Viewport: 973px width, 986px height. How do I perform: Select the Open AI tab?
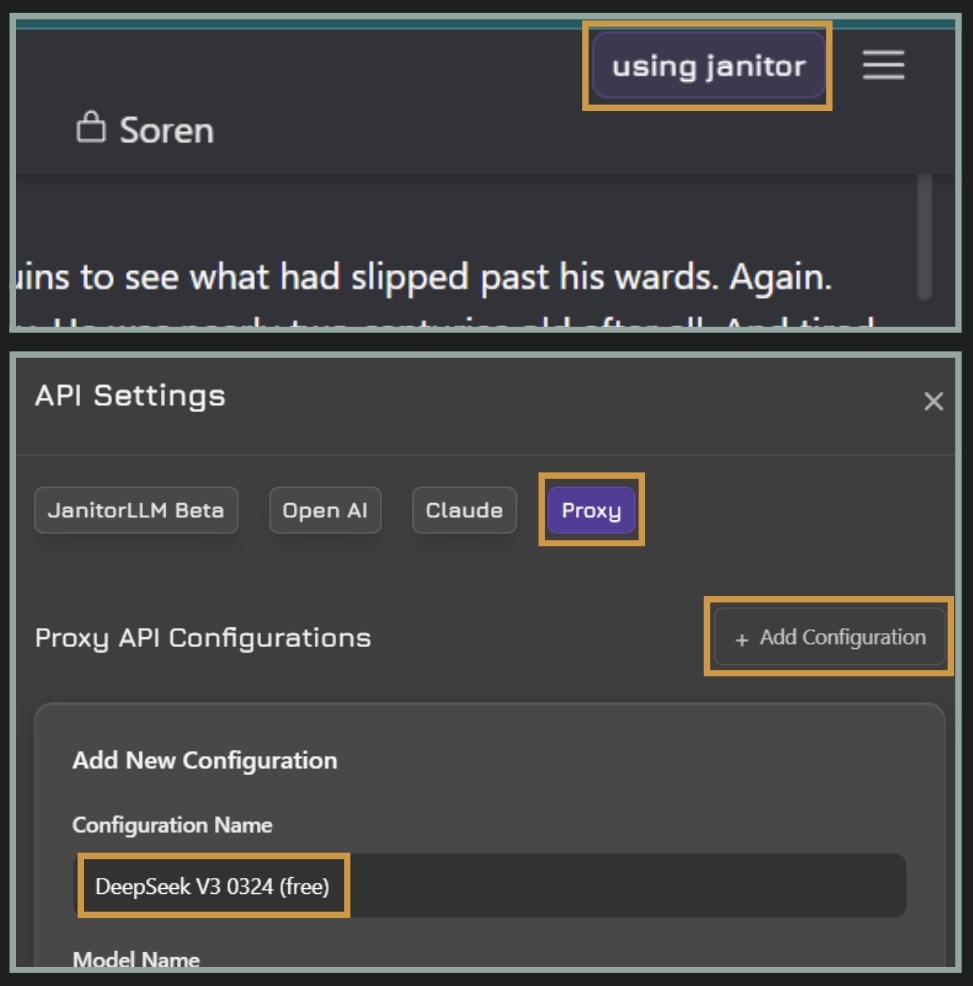coord(324,510)
